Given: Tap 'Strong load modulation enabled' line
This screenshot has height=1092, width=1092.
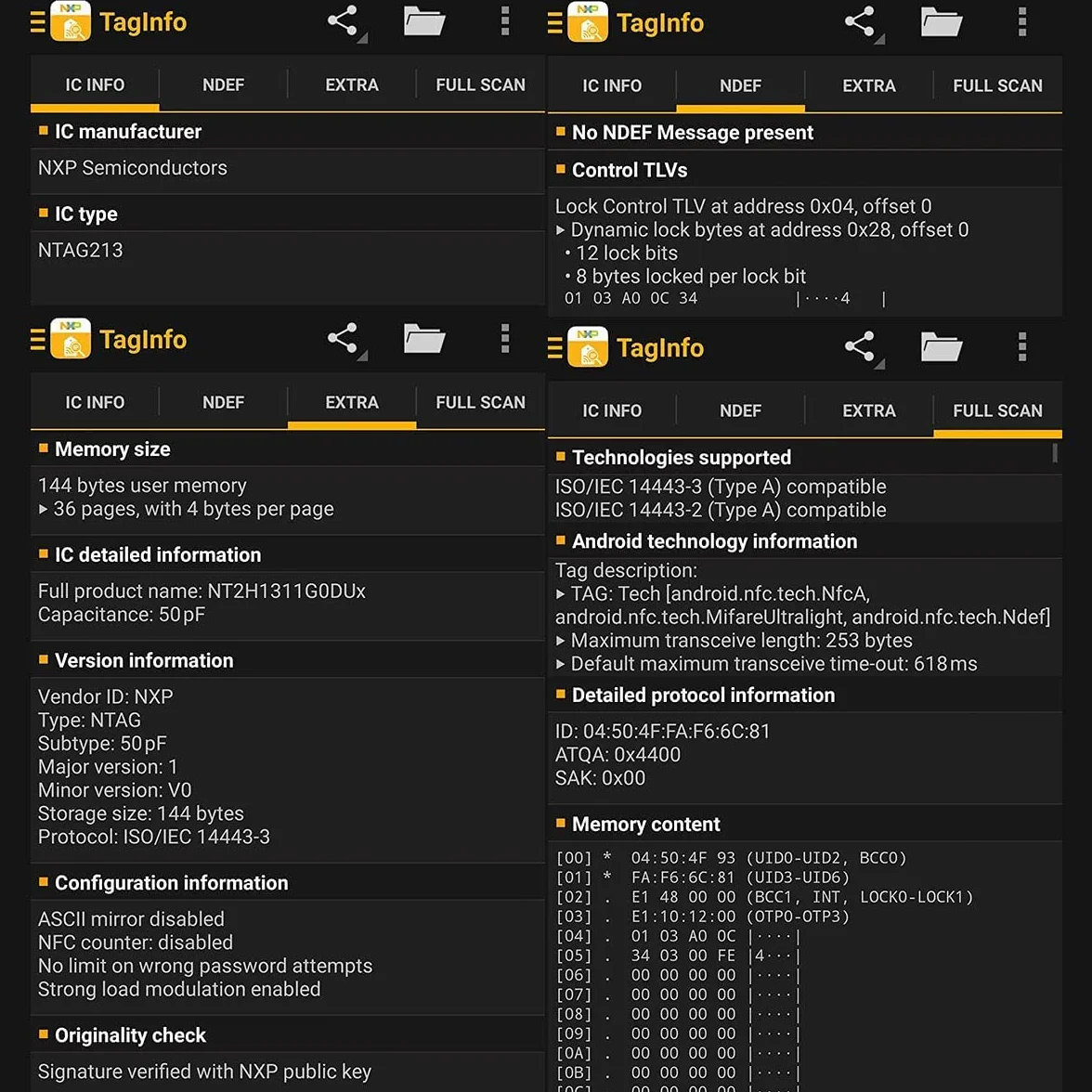Looking at the screenshot, I should (x=179, y=989).
